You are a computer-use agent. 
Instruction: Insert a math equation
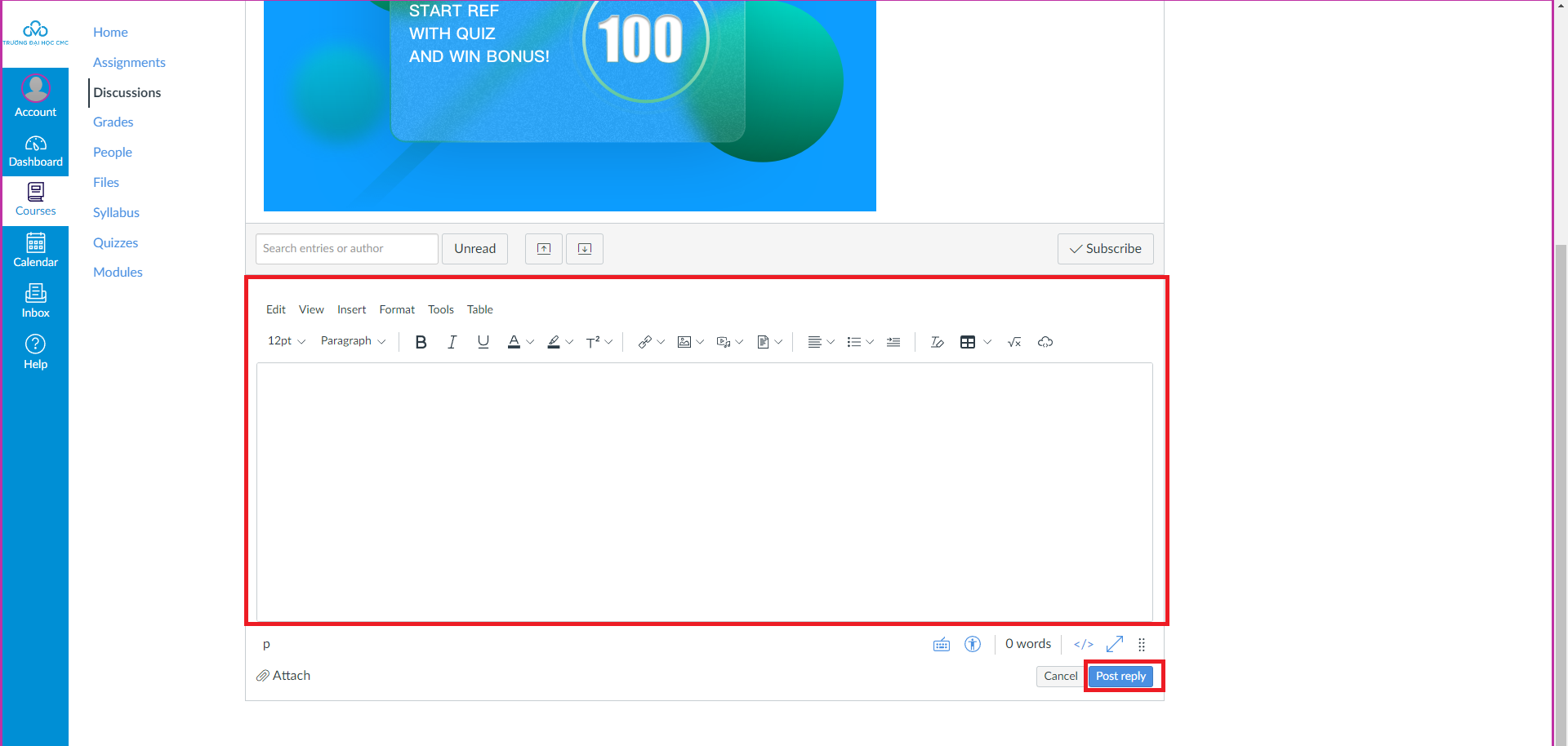pos(1014,342)
